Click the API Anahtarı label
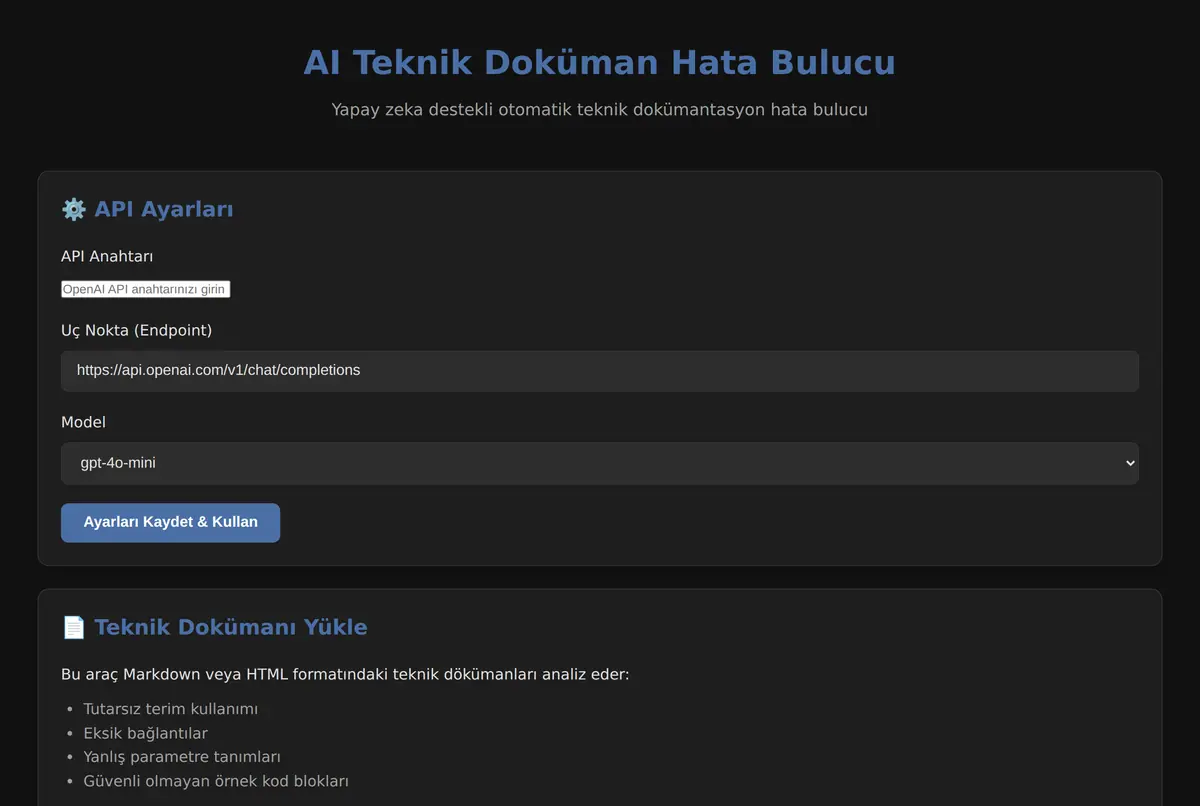 tap(107, 256)
